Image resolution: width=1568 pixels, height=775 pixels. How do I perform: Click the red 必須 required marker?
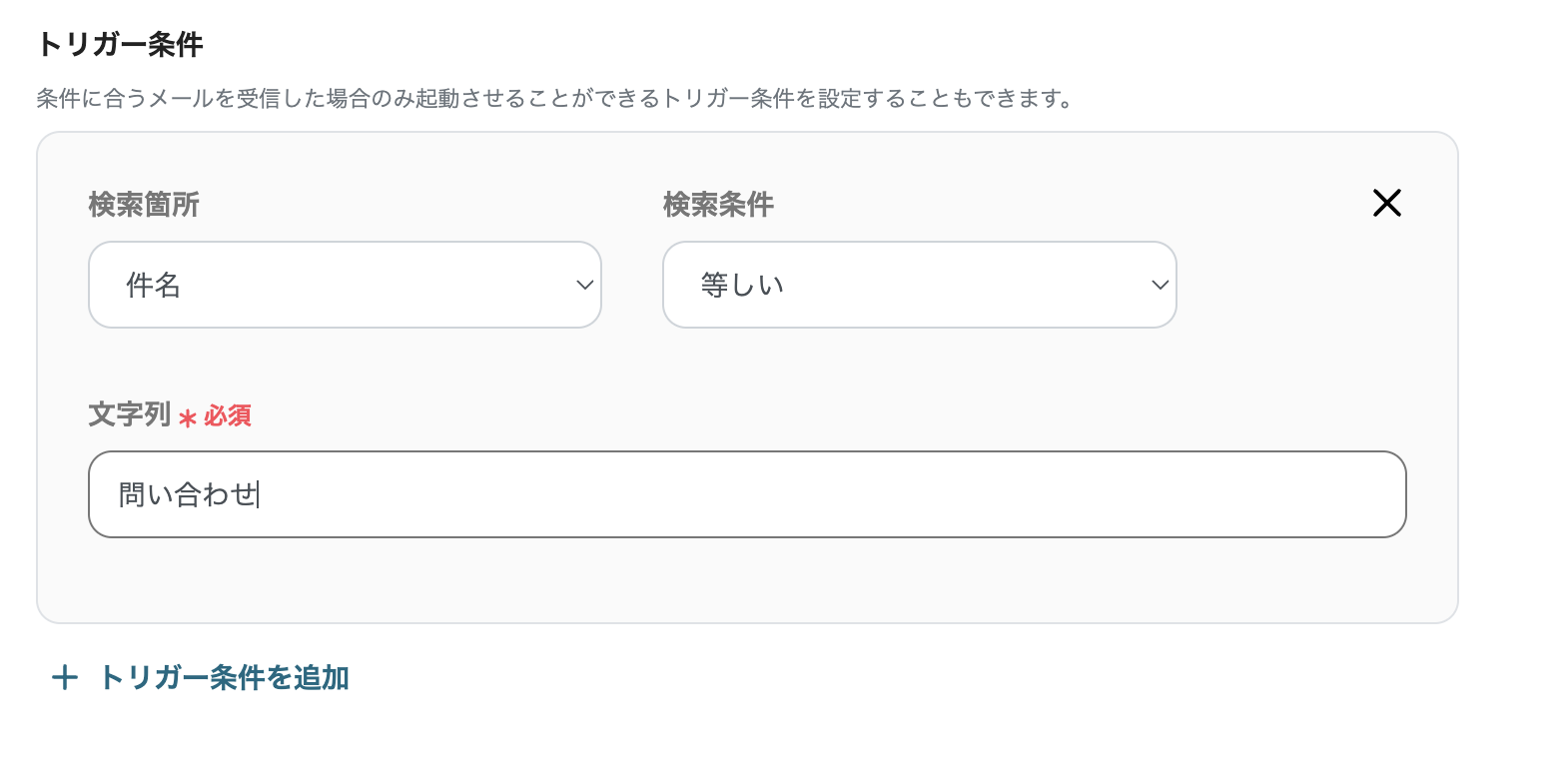(228, 415)
